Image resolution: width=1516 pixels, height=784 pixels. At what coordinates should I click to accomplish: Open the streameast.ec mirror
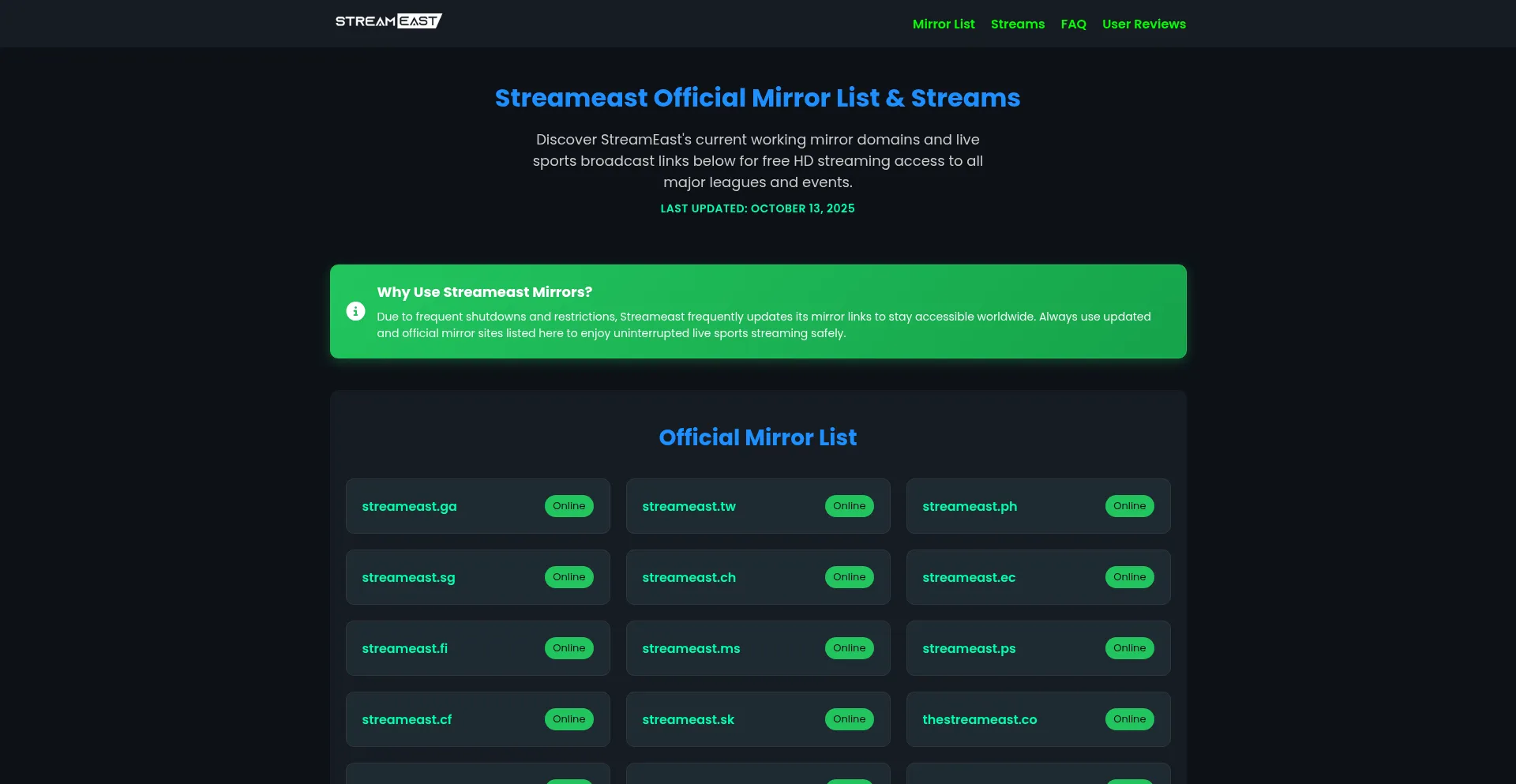point(969,577)
